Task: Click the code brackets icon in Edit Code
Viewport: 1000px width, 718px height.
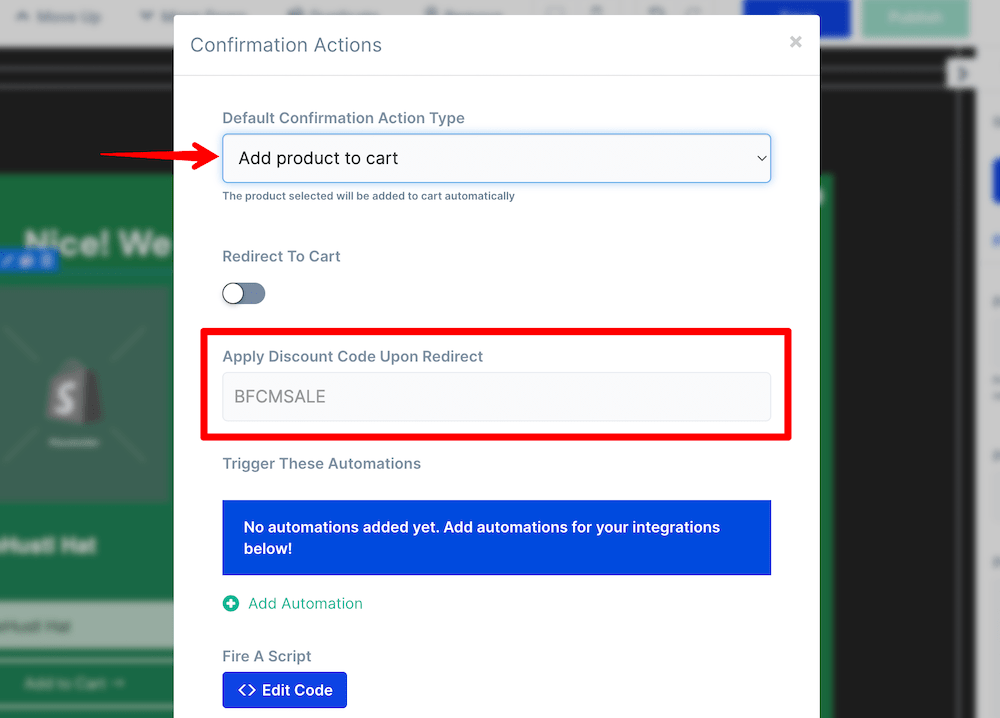Action: pyautogui.click(x=247, y=690)
